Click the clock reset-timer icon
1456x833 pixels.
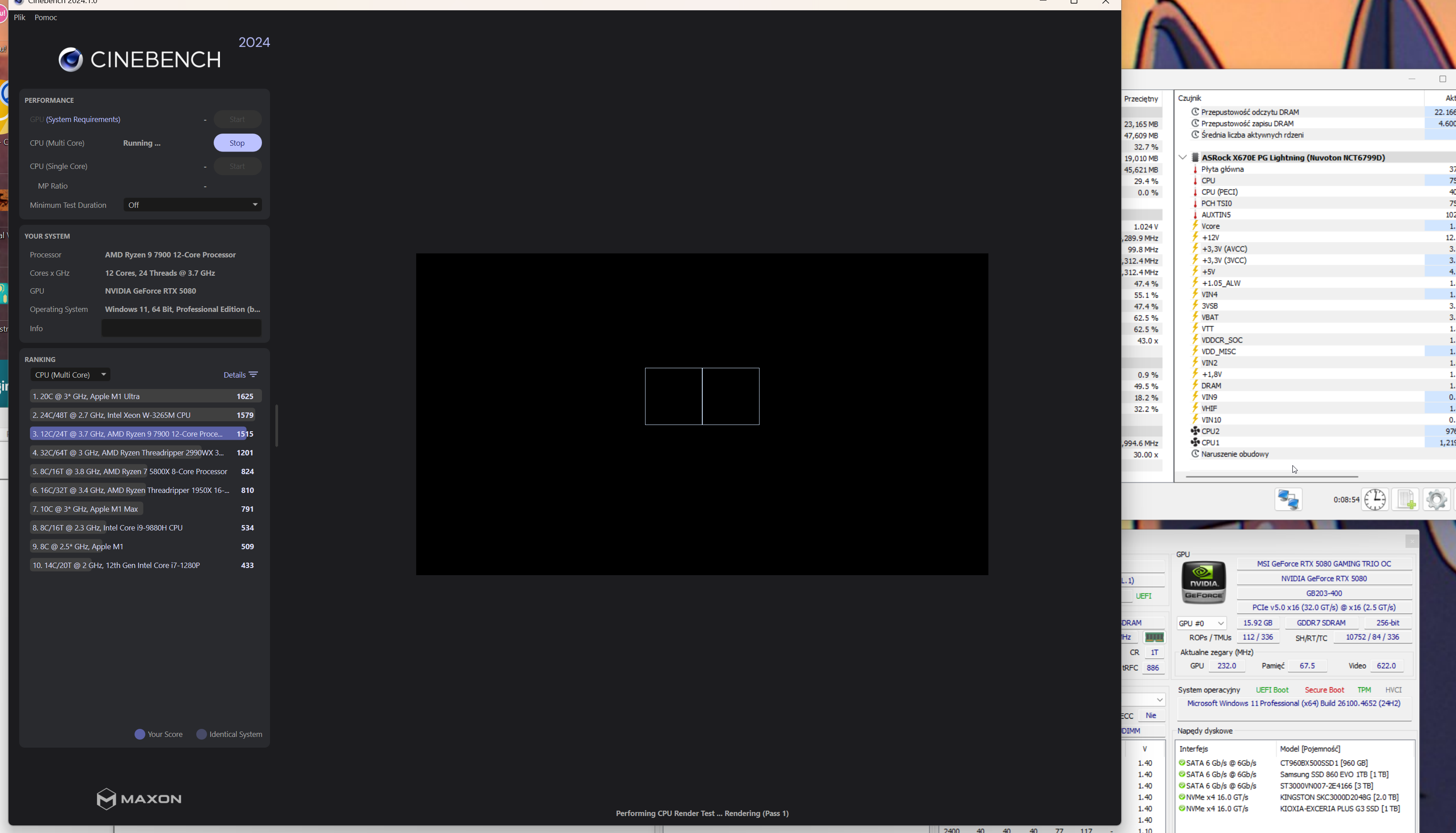1375,500
